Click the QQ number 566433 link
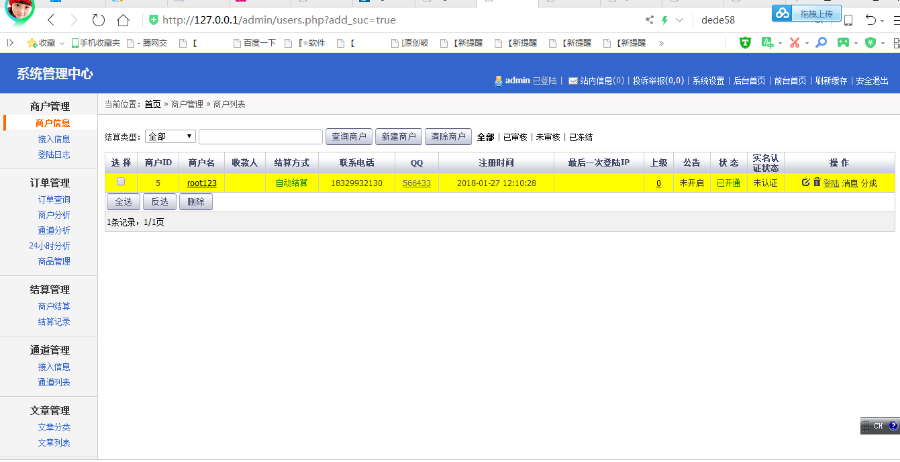The width and height of the screenshot is (900, 462). point(417,183)
